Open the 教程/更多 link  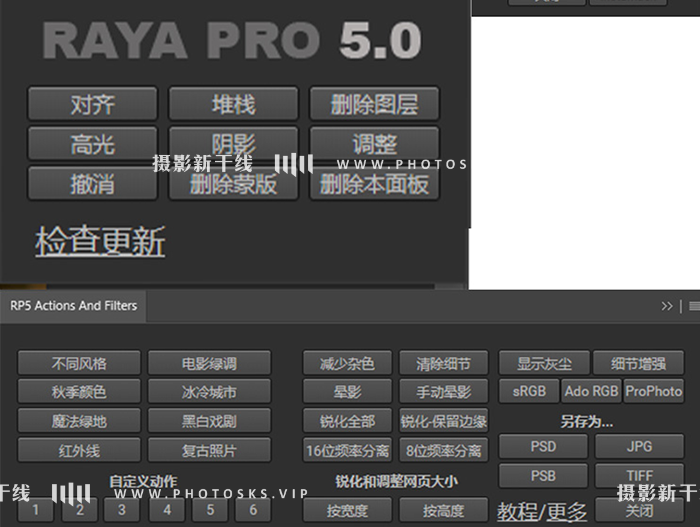click(x=542, y=512)
